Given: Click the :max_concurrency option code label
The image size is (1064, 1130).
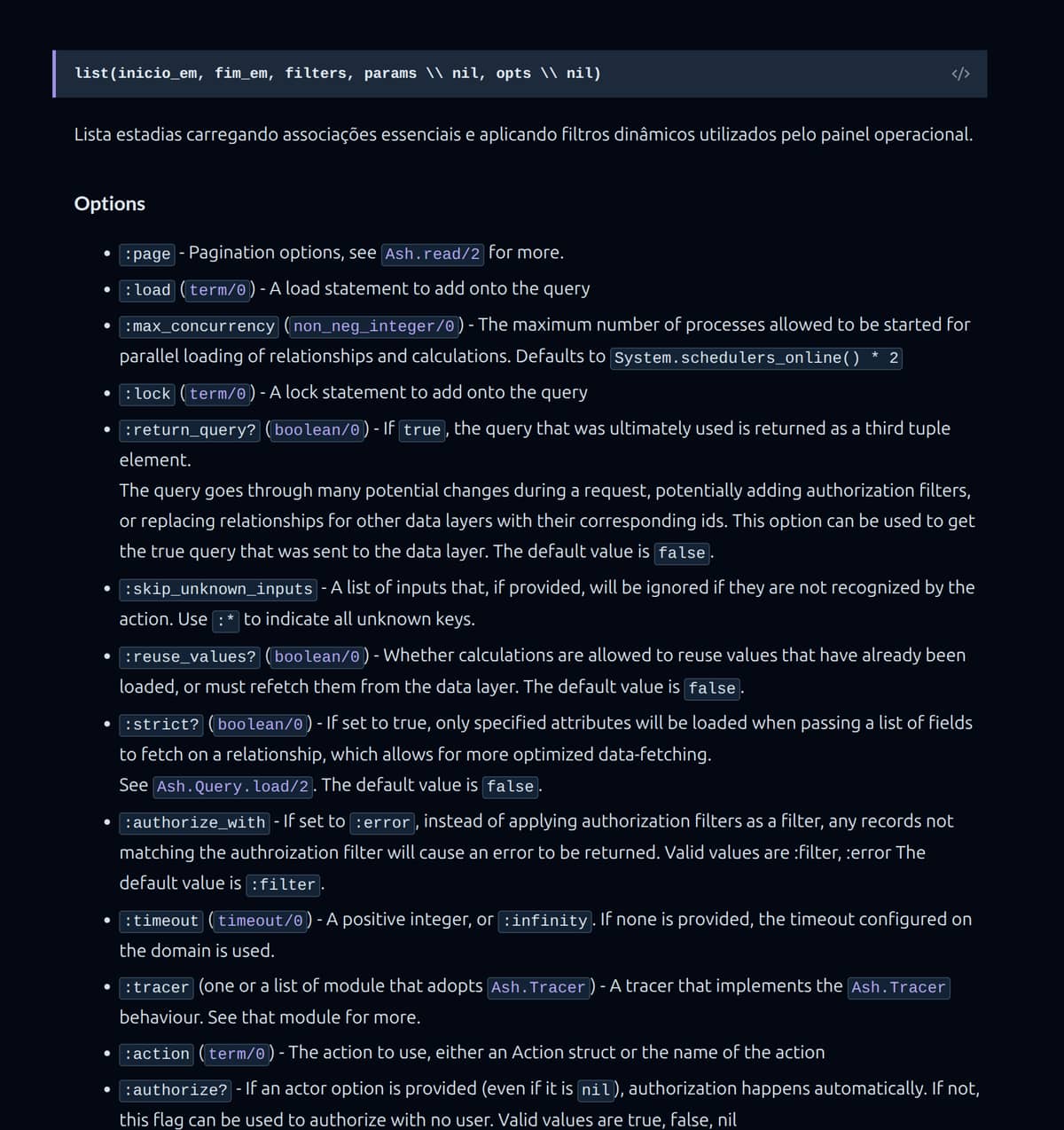Looking at the screenshot, I should pyautogui.click(x=199, y=326).
